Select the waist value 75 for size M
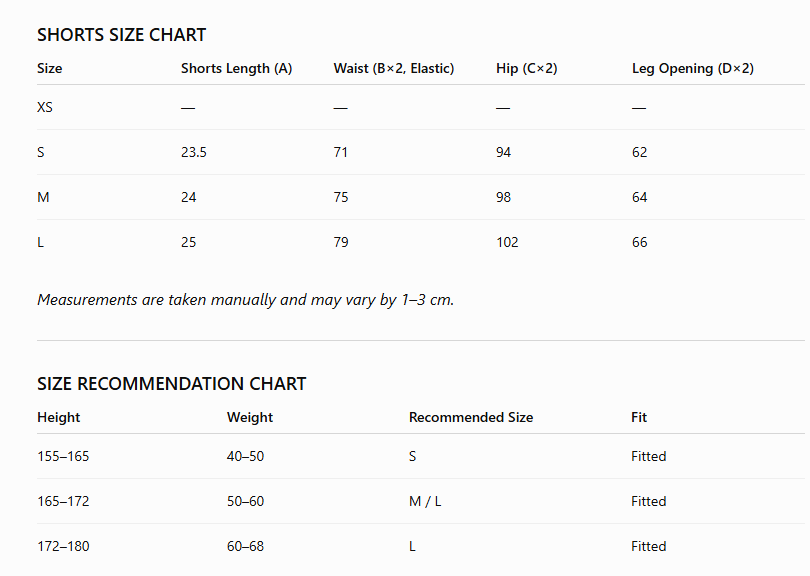 [x=341, y=197]
